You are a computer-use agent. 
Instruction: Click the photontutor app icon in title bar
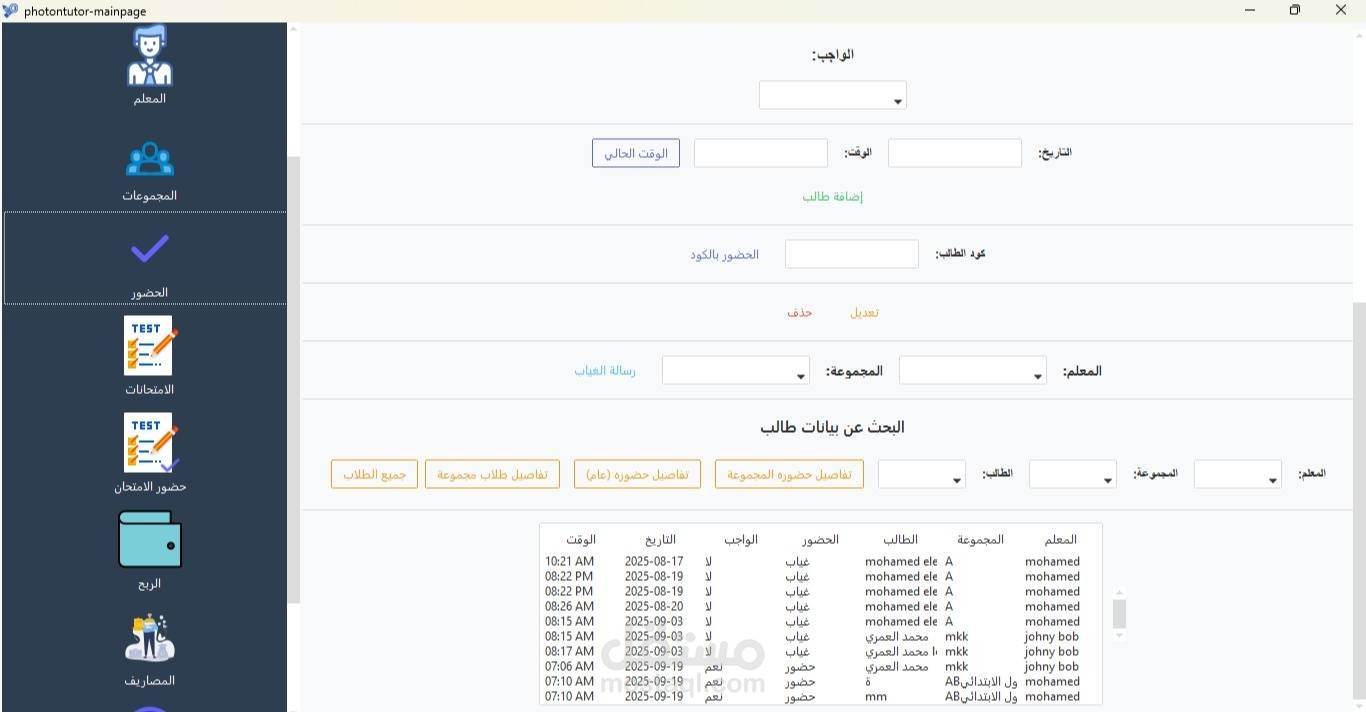10,10
